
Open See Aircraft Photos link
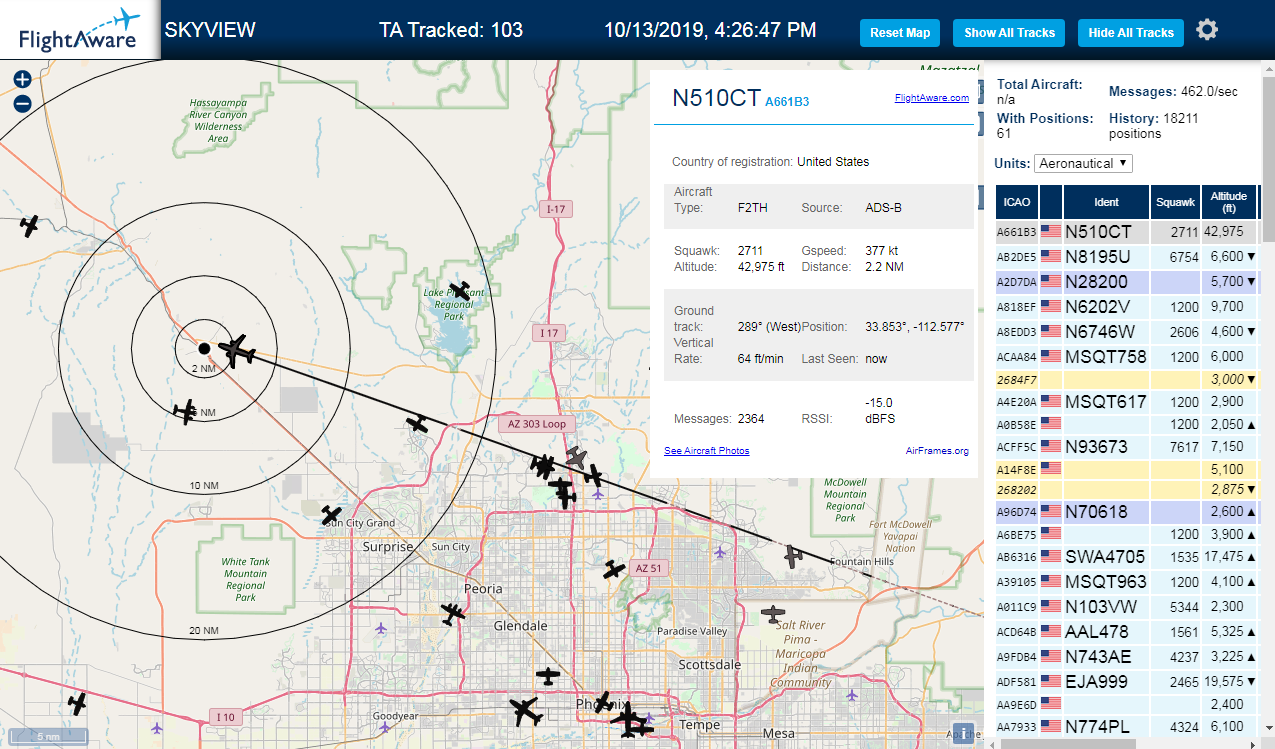[706, 451]
